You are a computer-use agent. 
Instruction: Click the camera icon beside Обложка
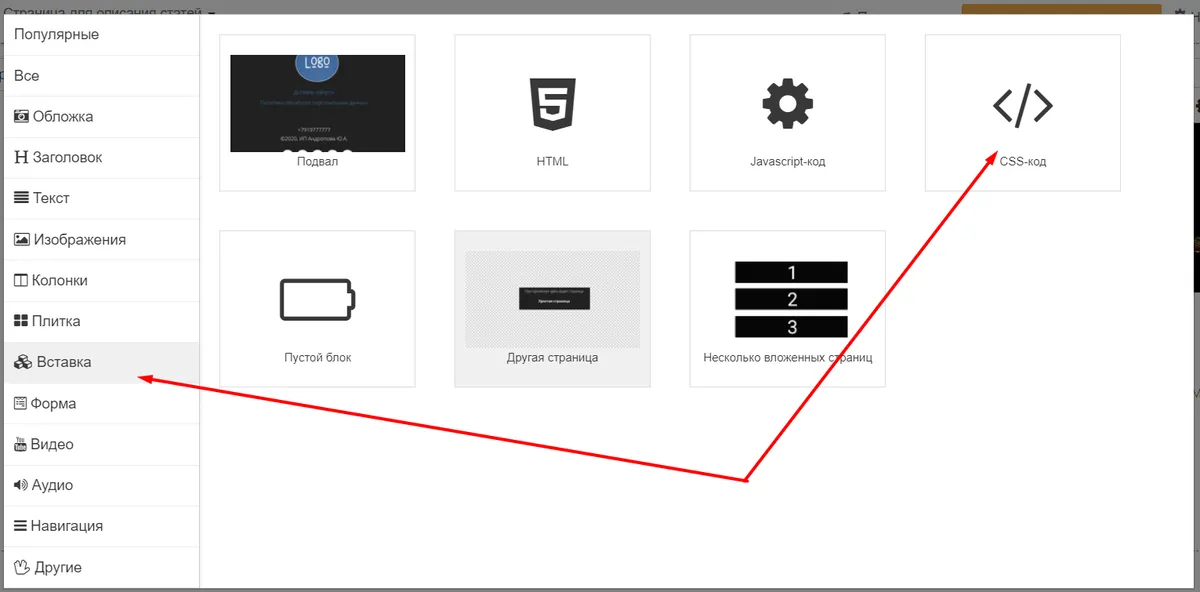click(21, 117)
